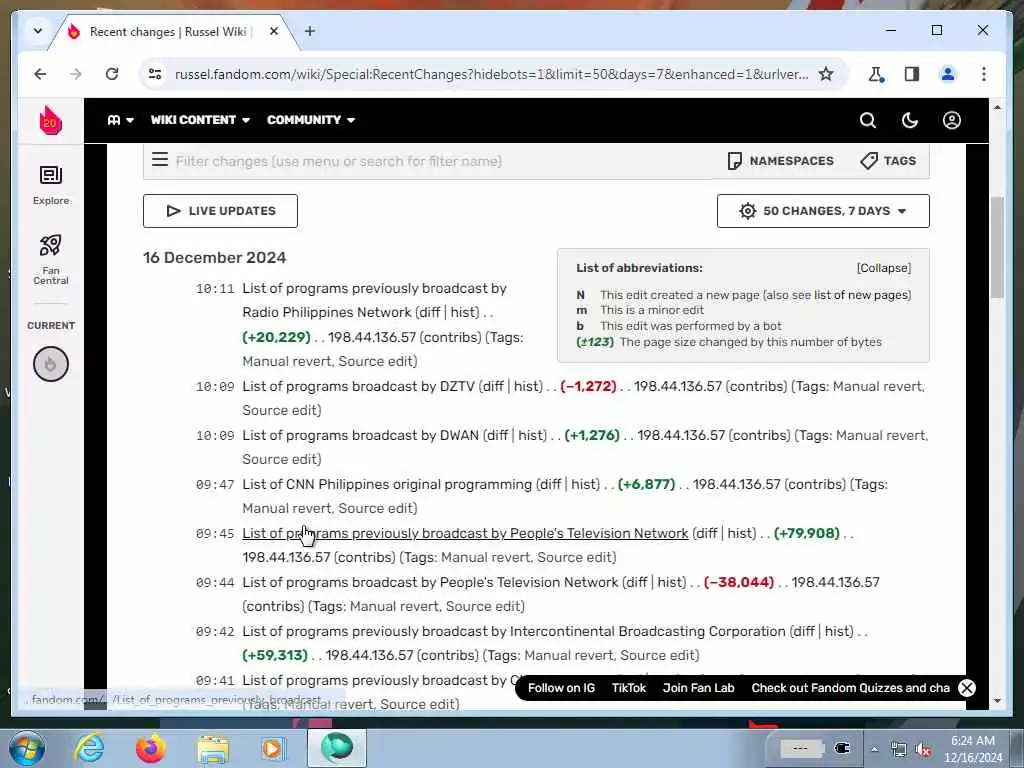Show hidden tray icons arrow
The height and width of the screenshot is (768, 1024).
point(874,749)
